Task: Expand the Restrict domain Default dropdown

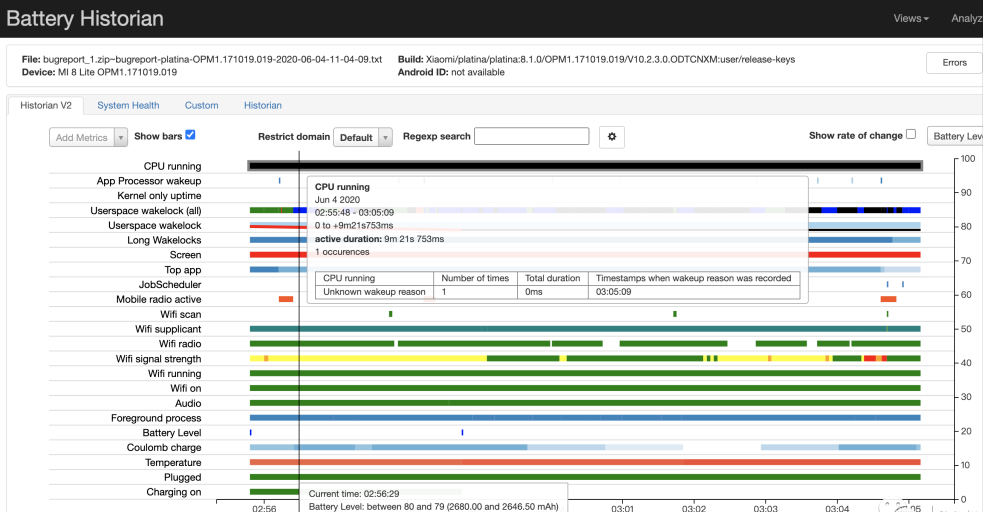Action: (362, 137)
